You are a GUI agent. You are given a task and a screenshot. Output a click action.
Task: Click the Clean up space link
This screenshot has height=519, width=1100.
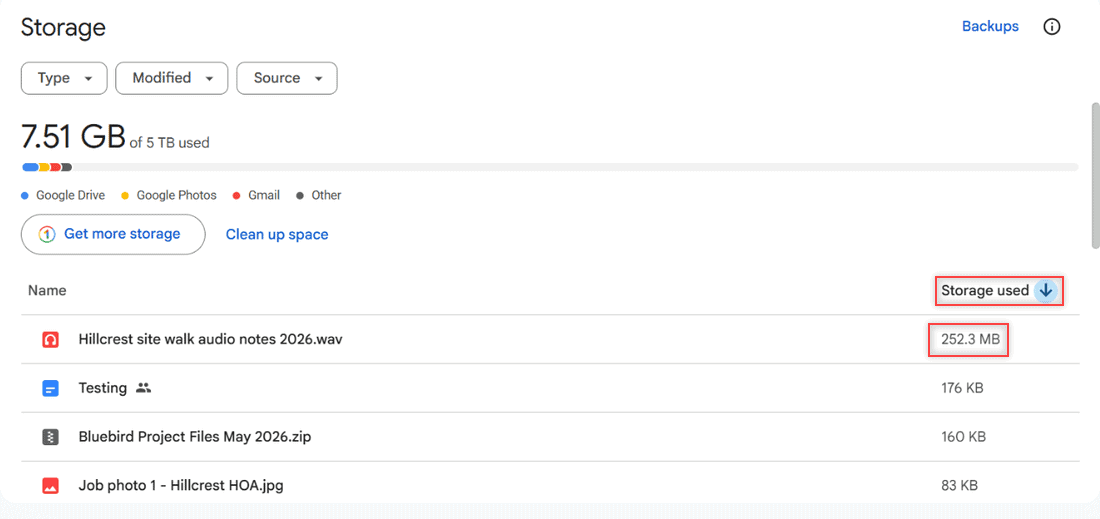coord(277,234)
